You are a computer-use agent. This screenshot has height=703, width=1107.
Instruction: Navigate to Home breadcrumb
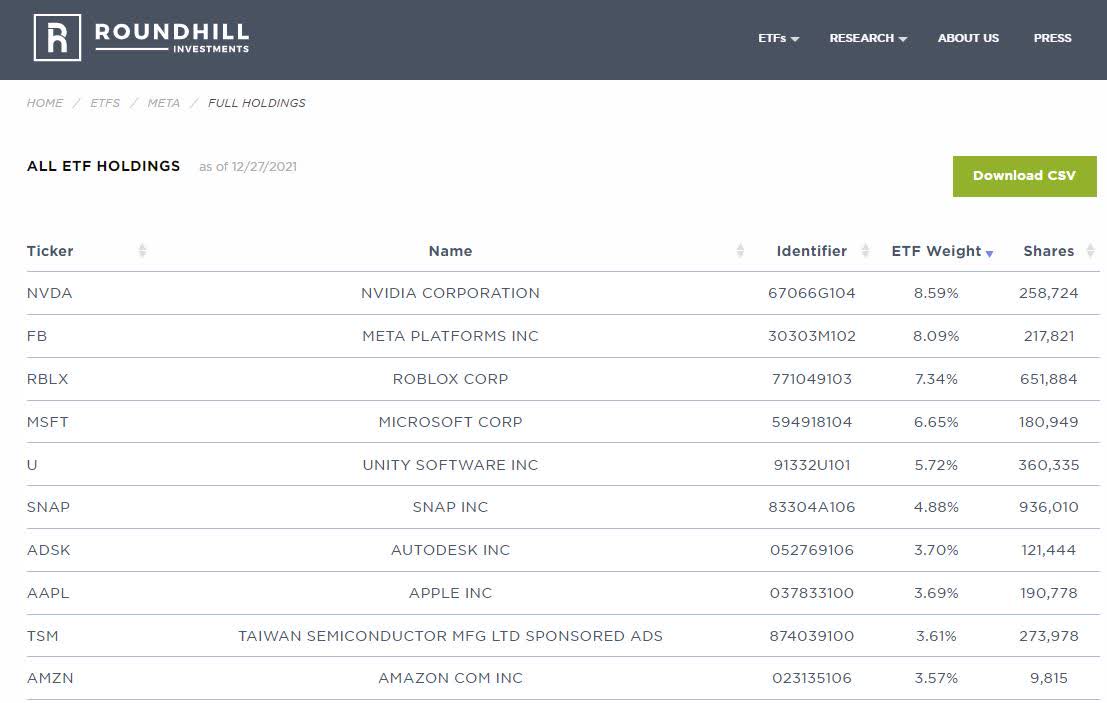(44, 103)
